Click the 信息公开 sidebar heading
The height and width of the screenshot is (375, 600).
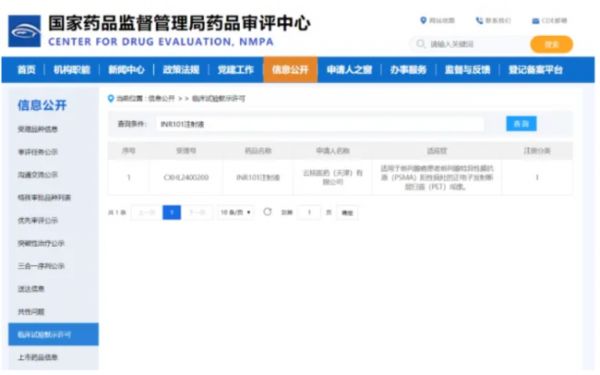point(42,105)
